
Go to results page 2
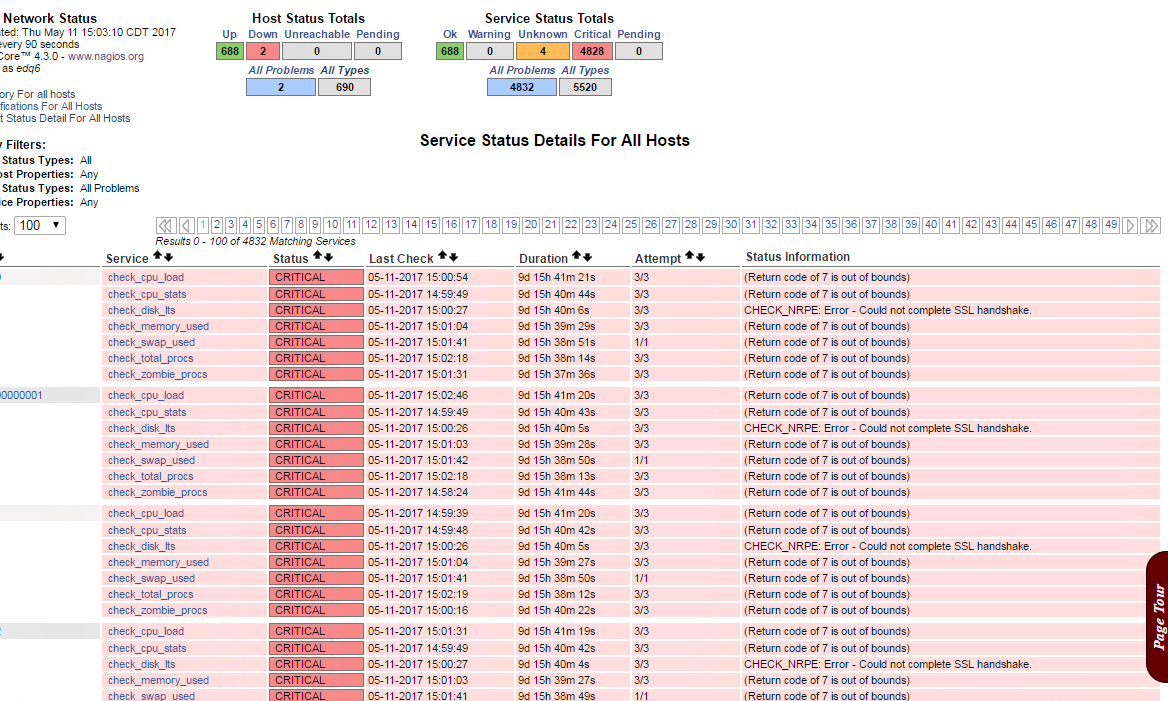[x=217, y=224]
